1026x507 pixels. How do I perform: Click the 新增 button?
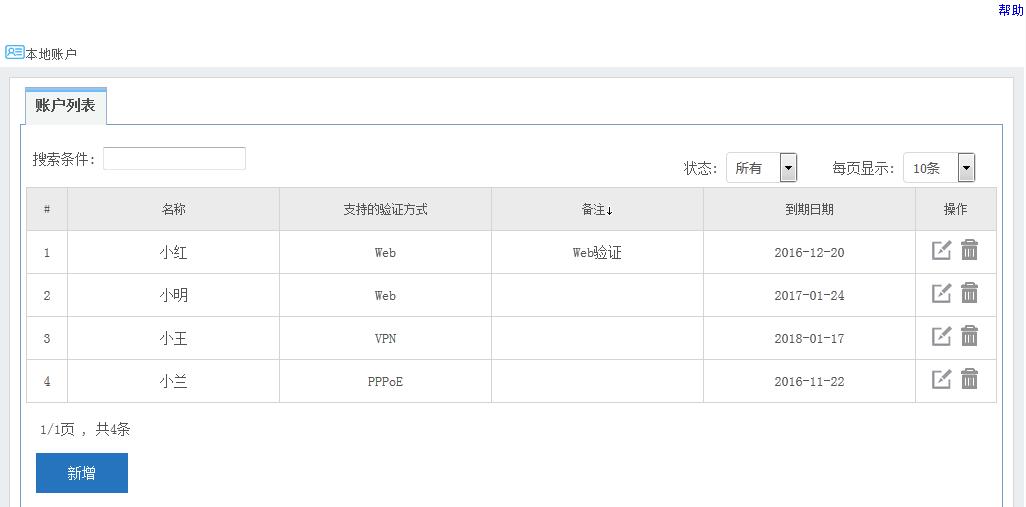(82, 473)
